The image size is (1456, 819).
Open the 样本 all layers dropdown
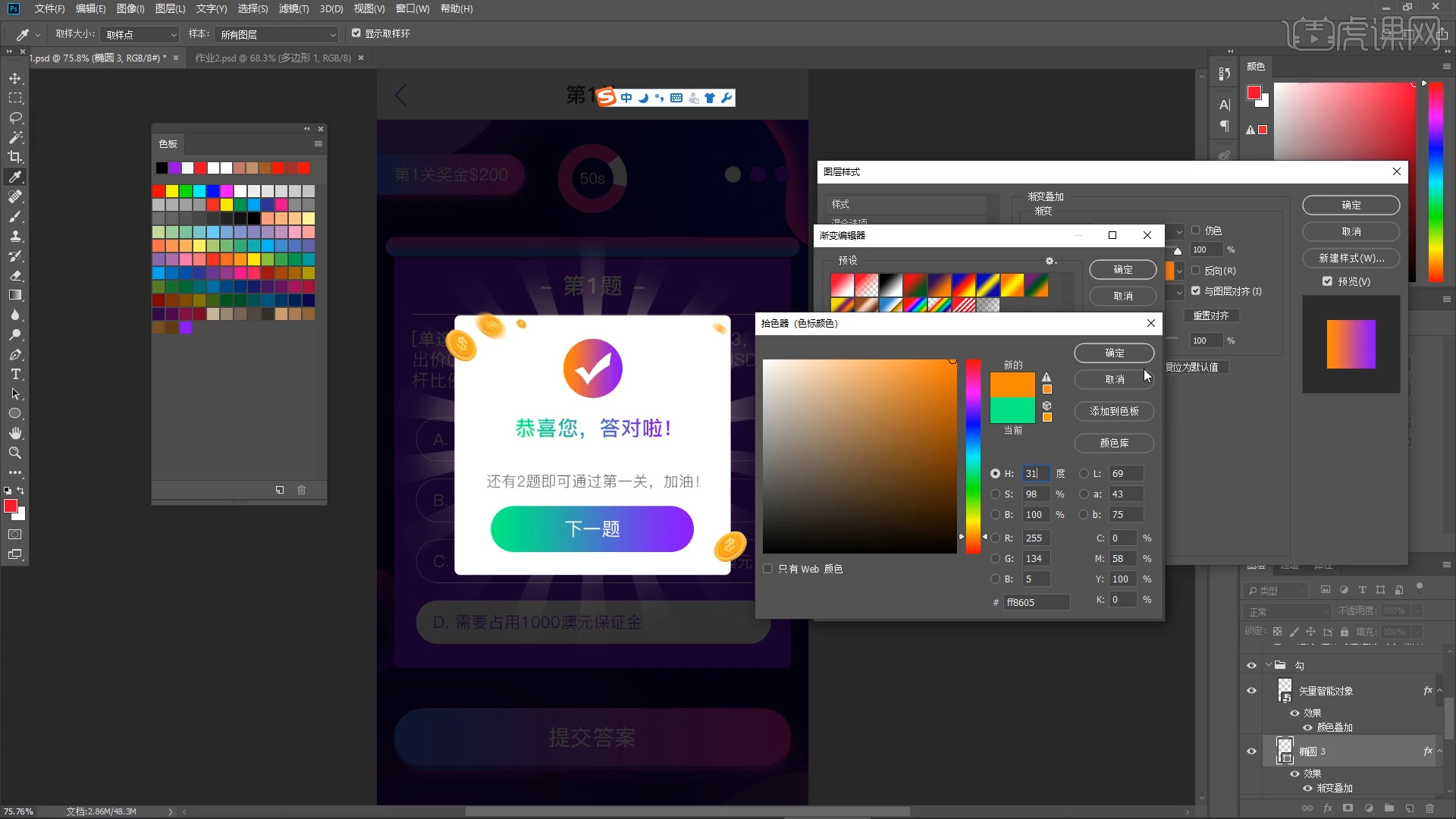[278, 35]
